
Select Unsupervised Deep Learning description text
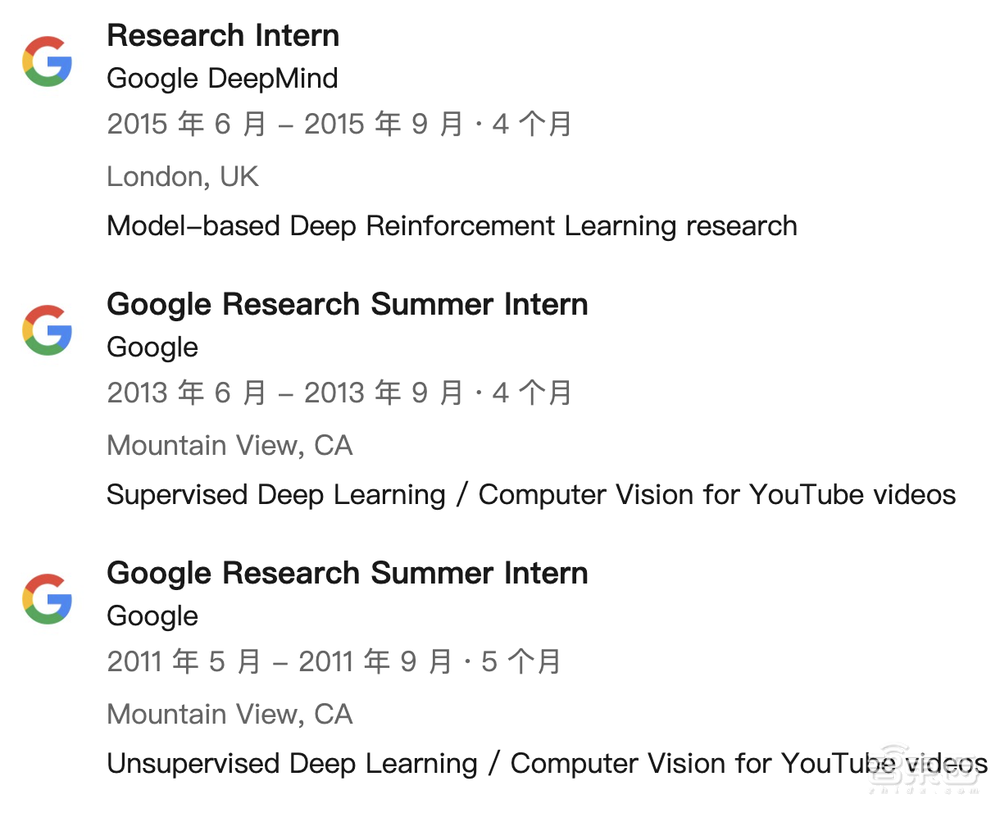pos(546,764)
